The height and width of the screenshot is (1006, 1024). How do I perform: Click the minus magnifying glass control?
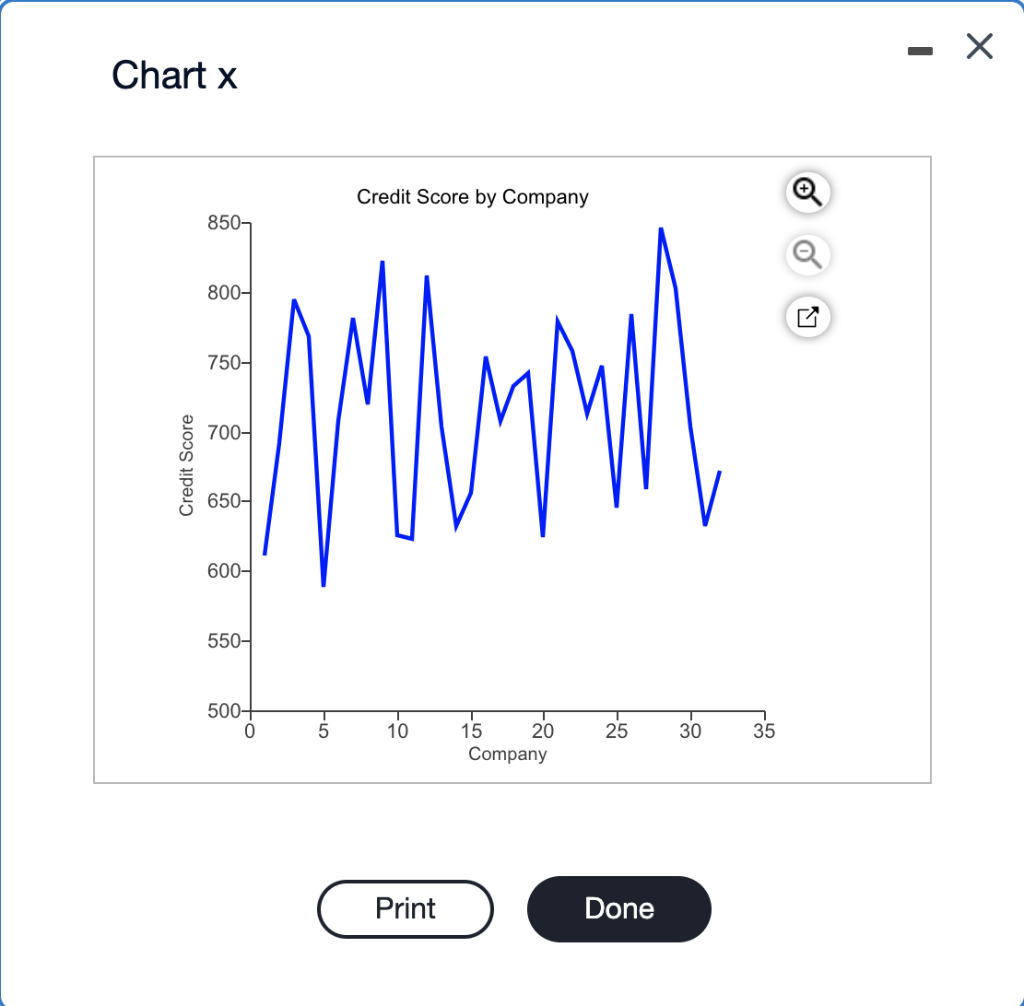(807, 255)
